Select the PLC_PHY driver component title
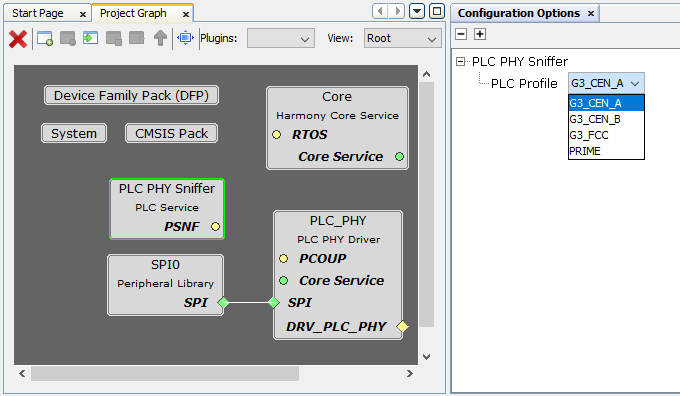The height and width of the screenshot is (396, 680). (x=338, y=221)
